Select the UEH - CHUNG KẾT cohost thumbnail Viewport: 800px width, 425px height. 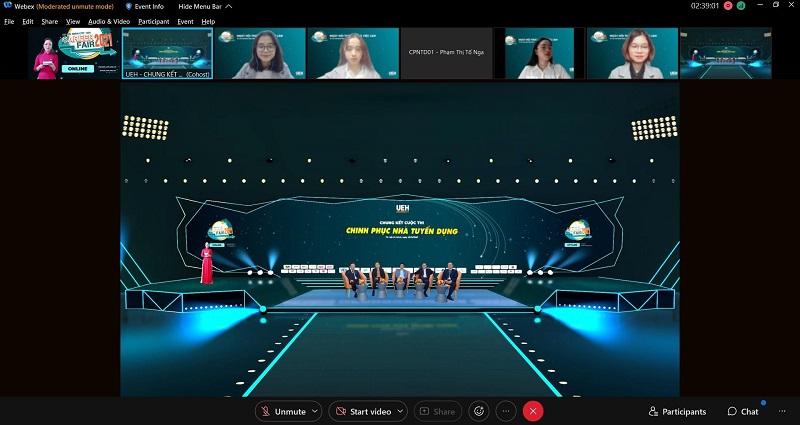coord(167,53)
